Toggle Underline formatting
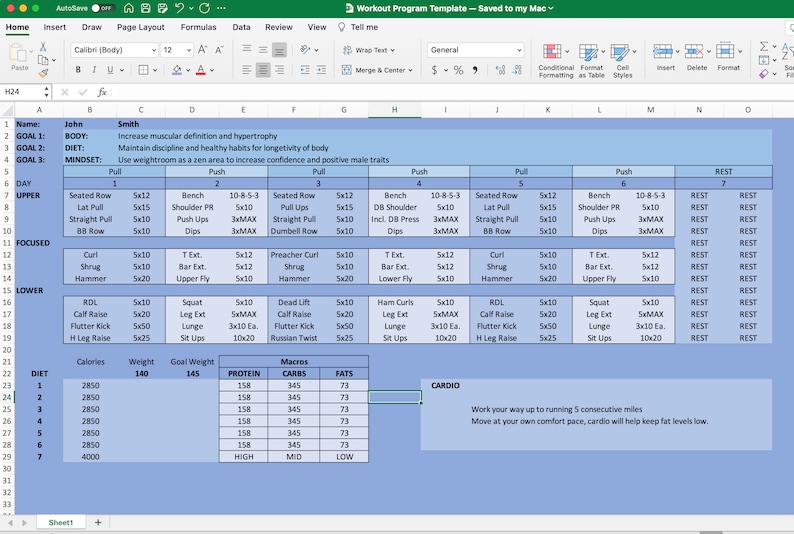 point(110,70)
